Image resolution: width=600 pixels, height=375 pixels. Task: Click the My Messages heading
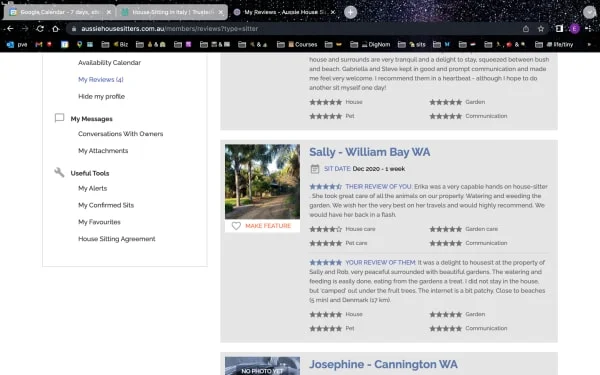click(x=91, y=119)
